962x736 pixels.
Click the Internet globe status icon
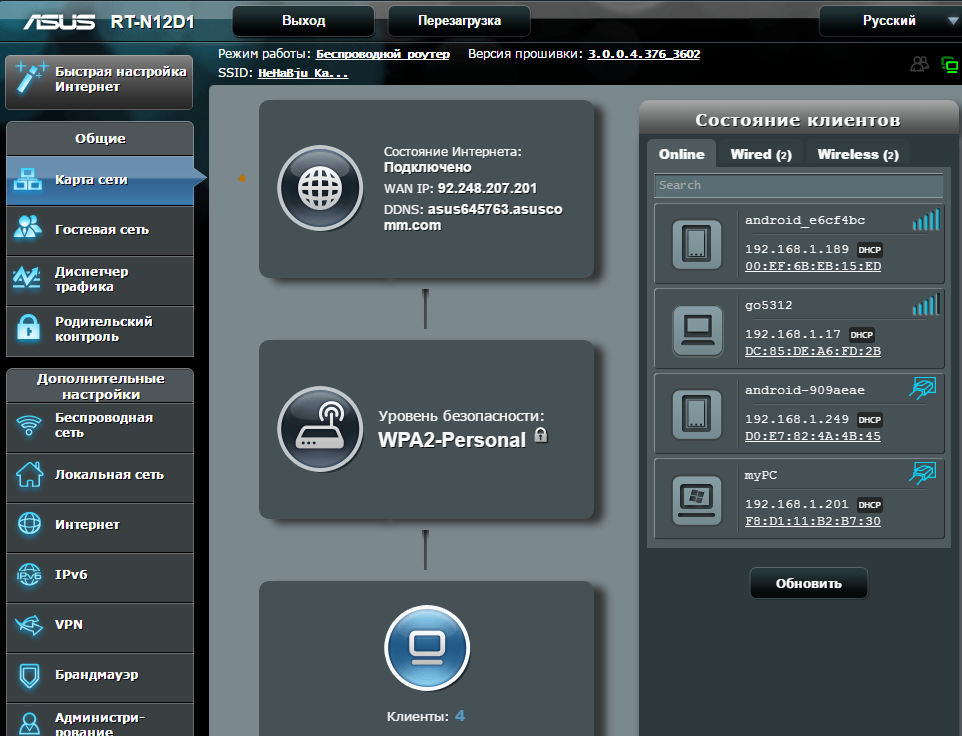pos(320,188)
